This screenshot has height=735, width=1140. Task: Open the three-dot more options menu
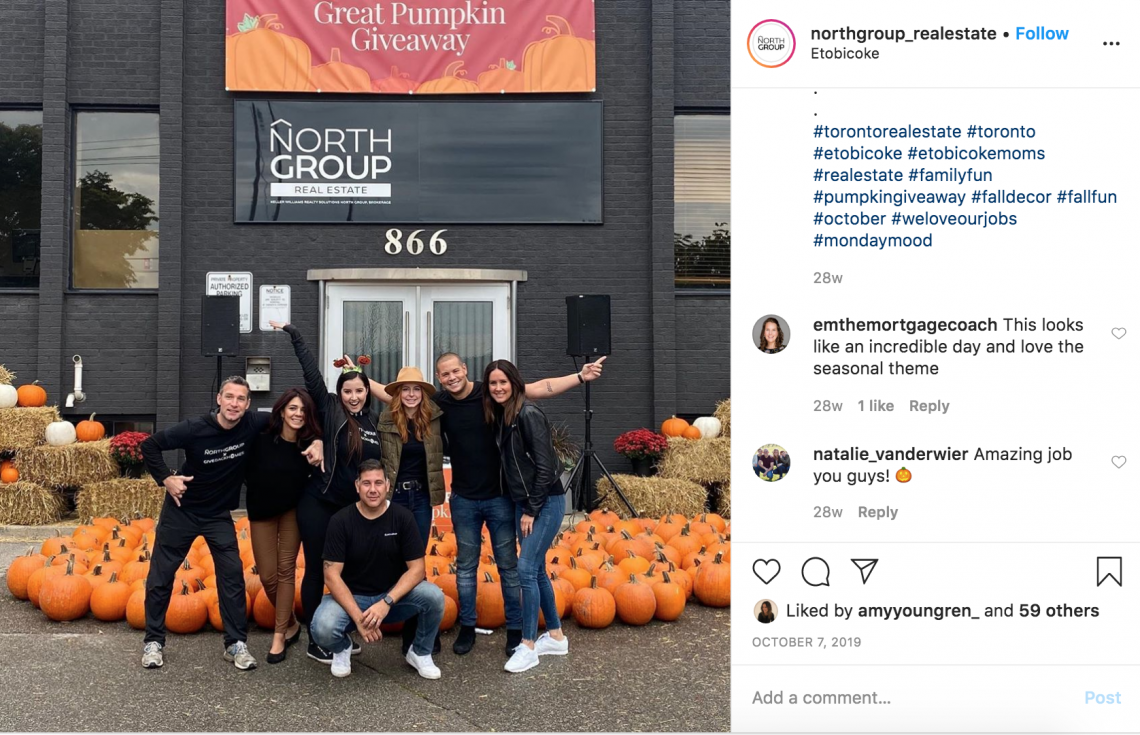click(x=1111, y=44)
